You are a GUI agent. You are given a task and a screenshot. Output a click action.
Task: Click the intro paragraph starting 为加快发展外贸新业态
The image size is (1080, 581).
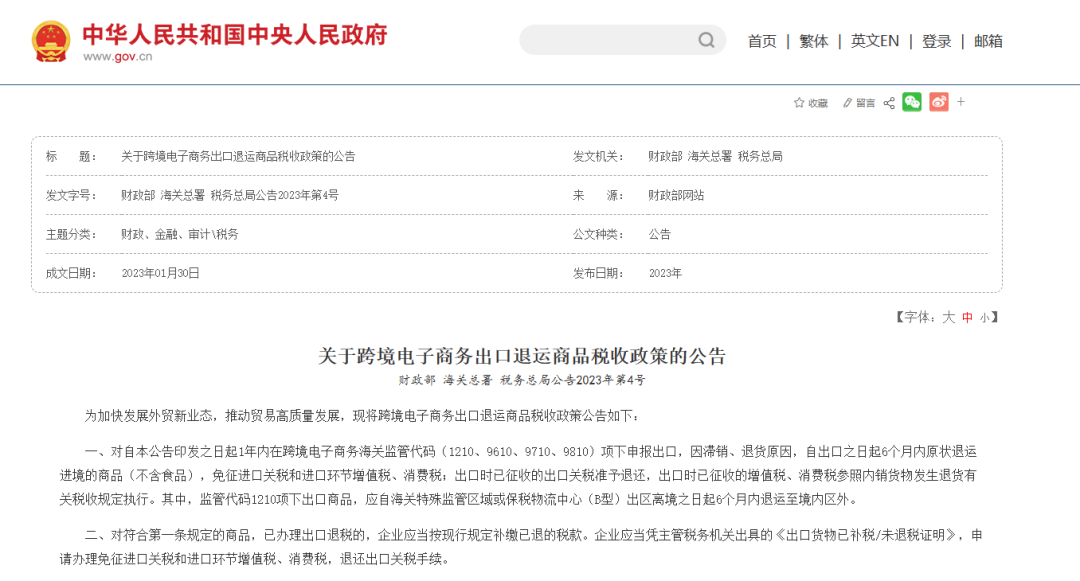(362, 416)
